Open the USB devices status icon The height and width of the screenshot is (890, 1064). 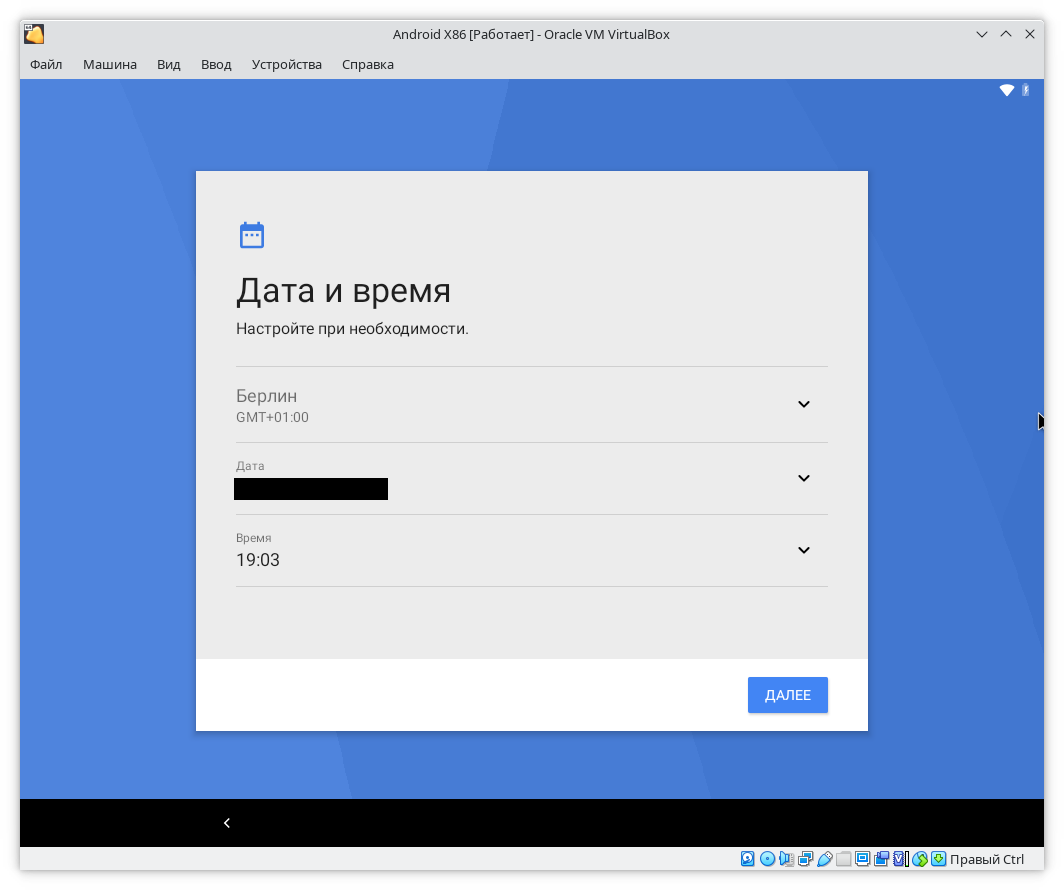click(x=824, y=859)
